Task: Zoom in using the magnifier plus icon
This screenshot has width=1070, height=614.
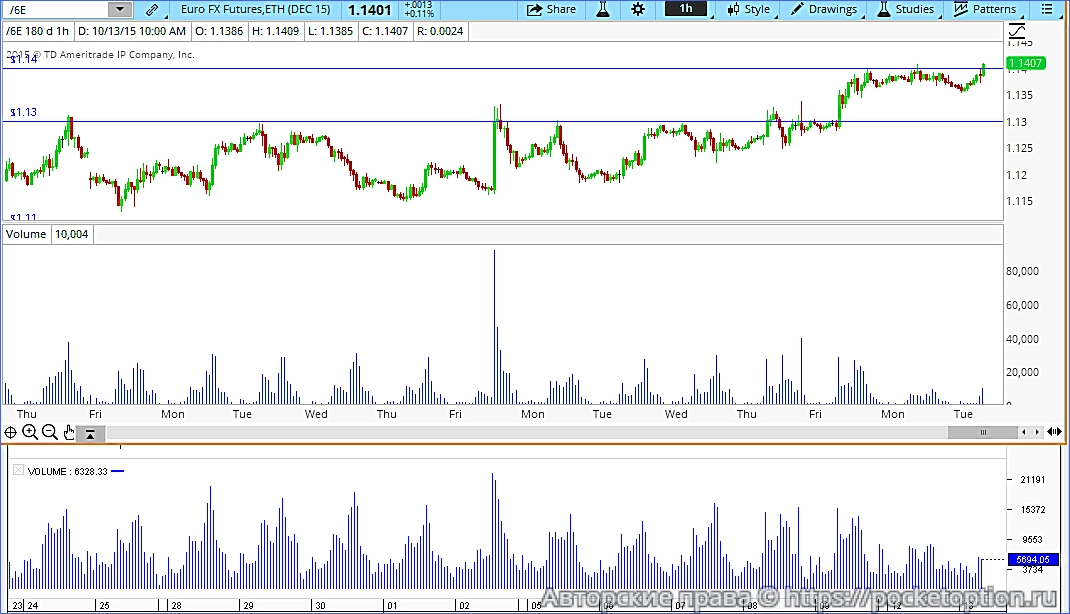Action: tap(29, 432)
